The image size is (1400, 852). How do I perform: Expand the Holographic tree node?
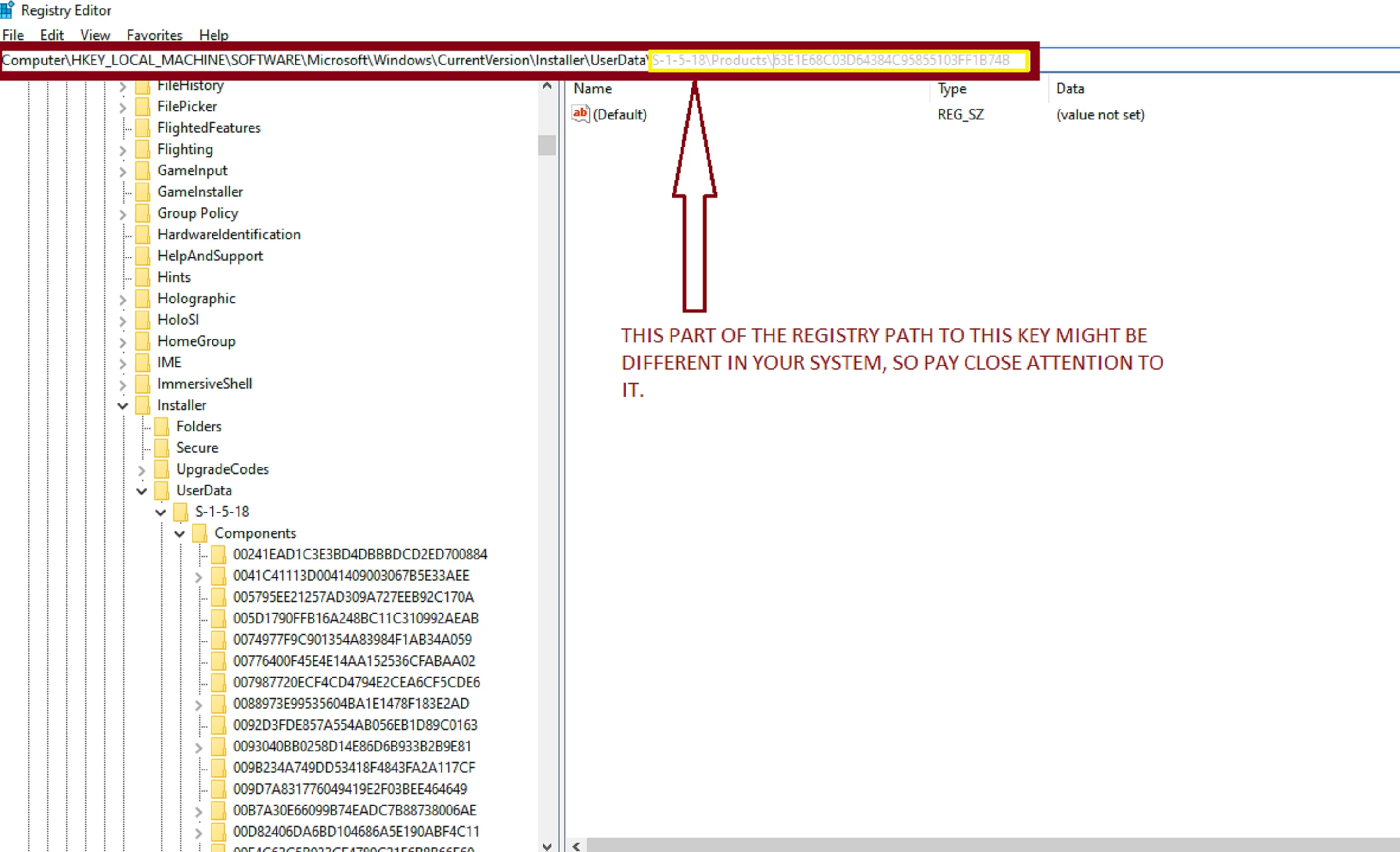[x=123, y=299]
